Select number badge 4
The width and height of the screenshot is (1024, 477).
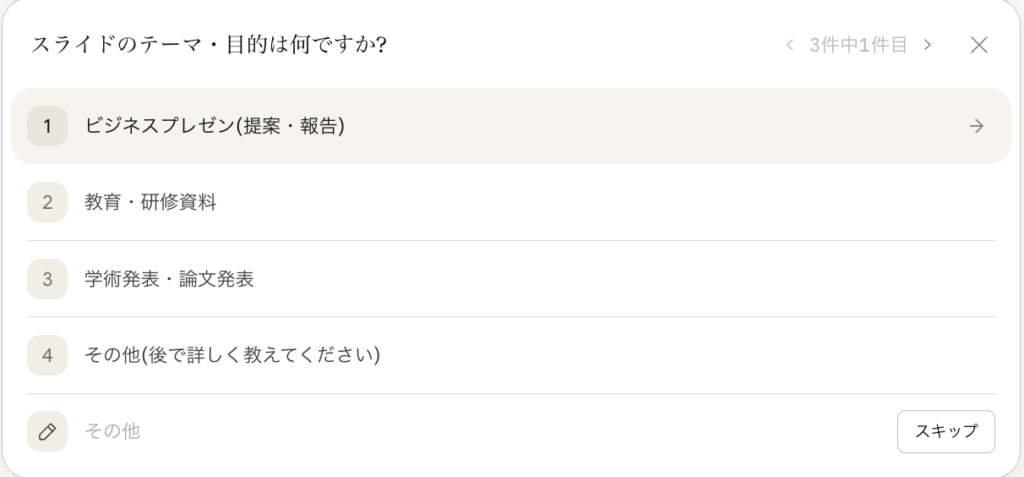(x=47, y=355)
